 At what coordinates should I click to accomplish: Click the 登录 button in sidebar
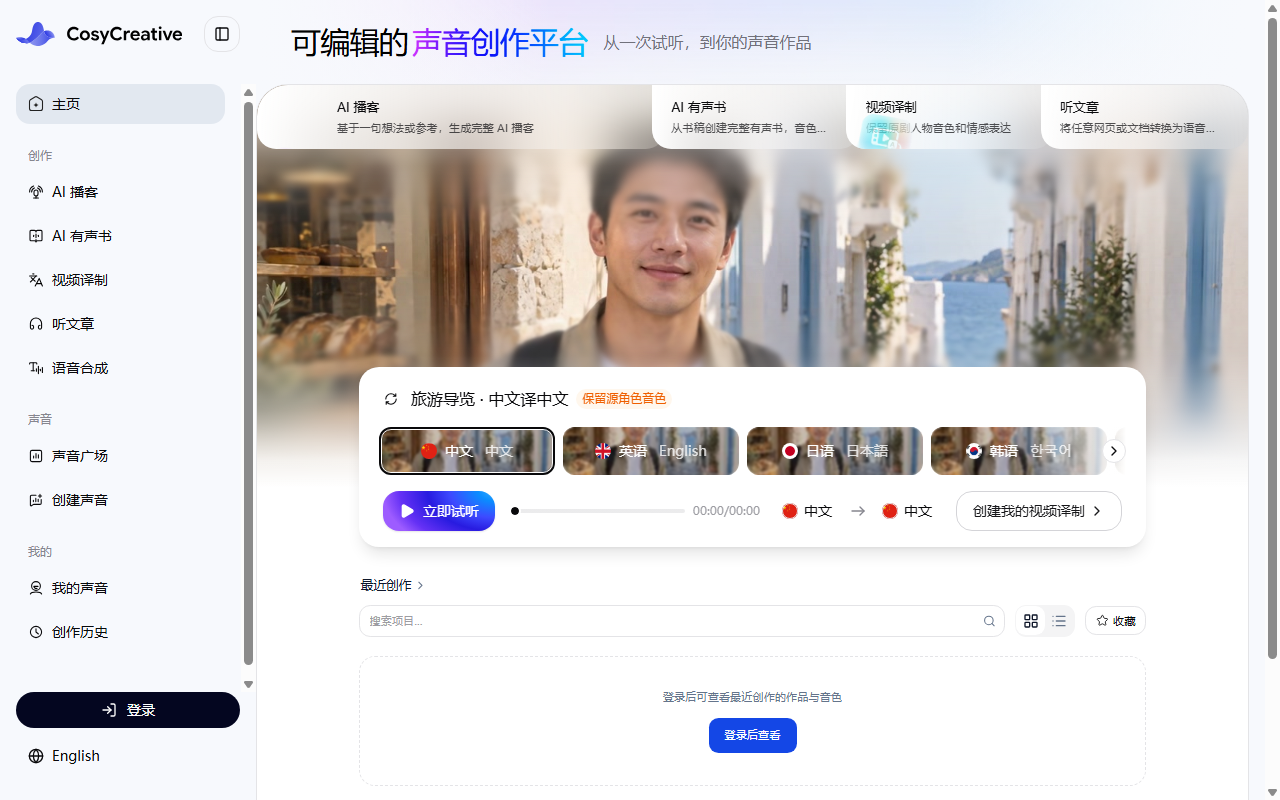[128, 710]
